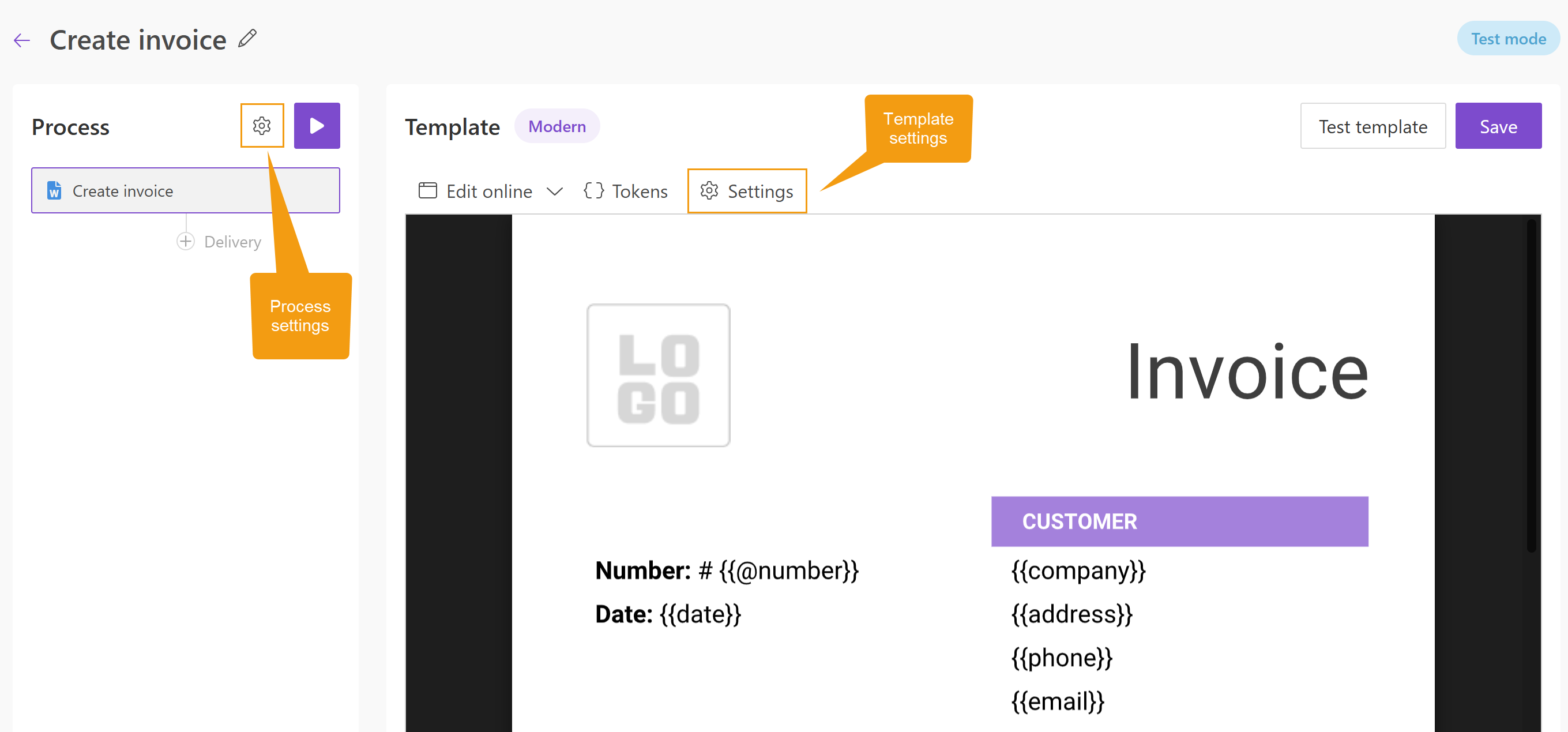Open Process settings gear icon

tap(262, 125)
